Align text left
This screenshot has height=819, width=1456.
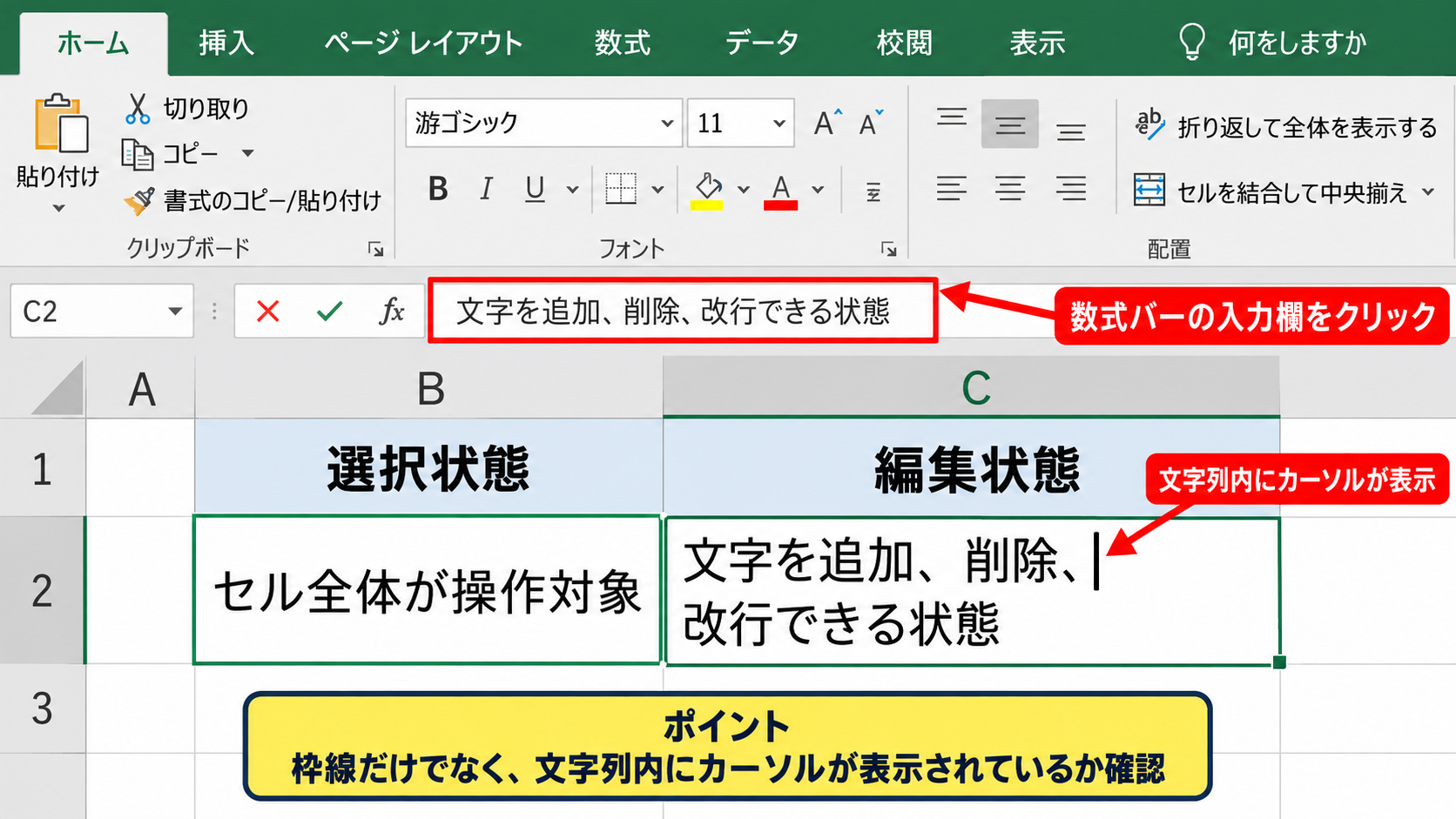click(952, 189)
